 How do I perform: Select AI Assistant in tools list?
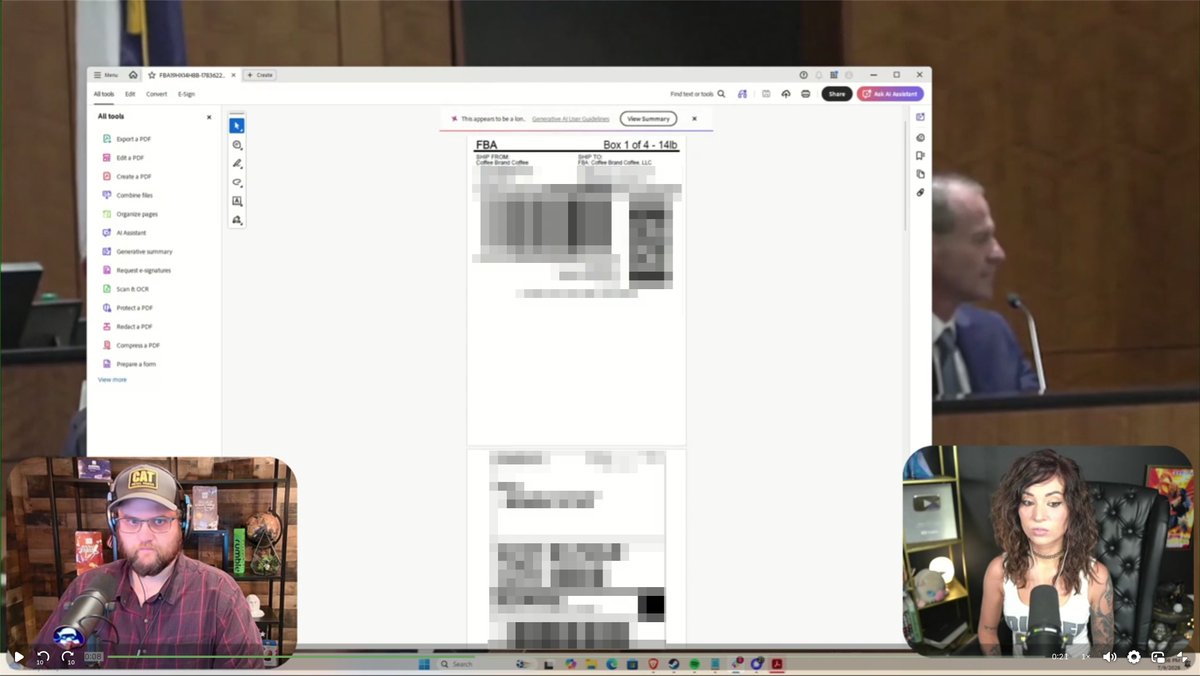point(124,233)
